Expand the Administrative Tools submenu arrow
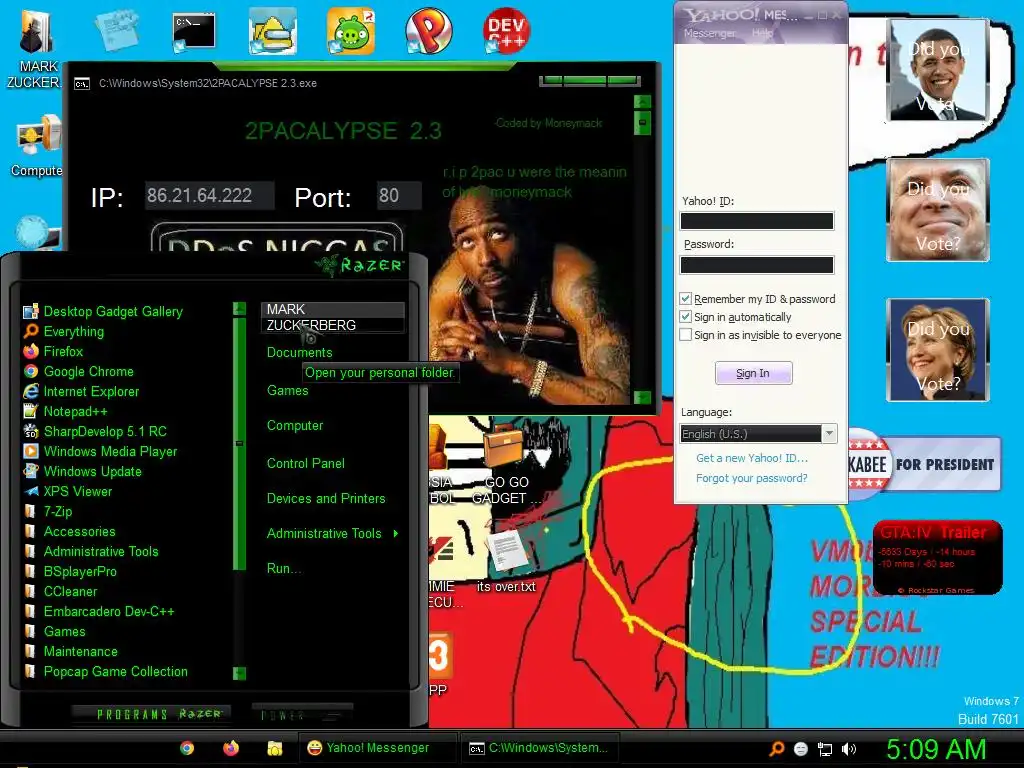Image resolution: width=1024 pixels, height=768 pixels. click(396, 534)
